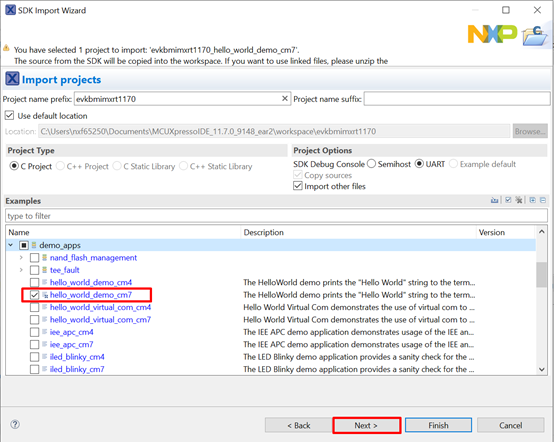Click the type to filter field
This screenshot has height=442, width=554.
276,216
